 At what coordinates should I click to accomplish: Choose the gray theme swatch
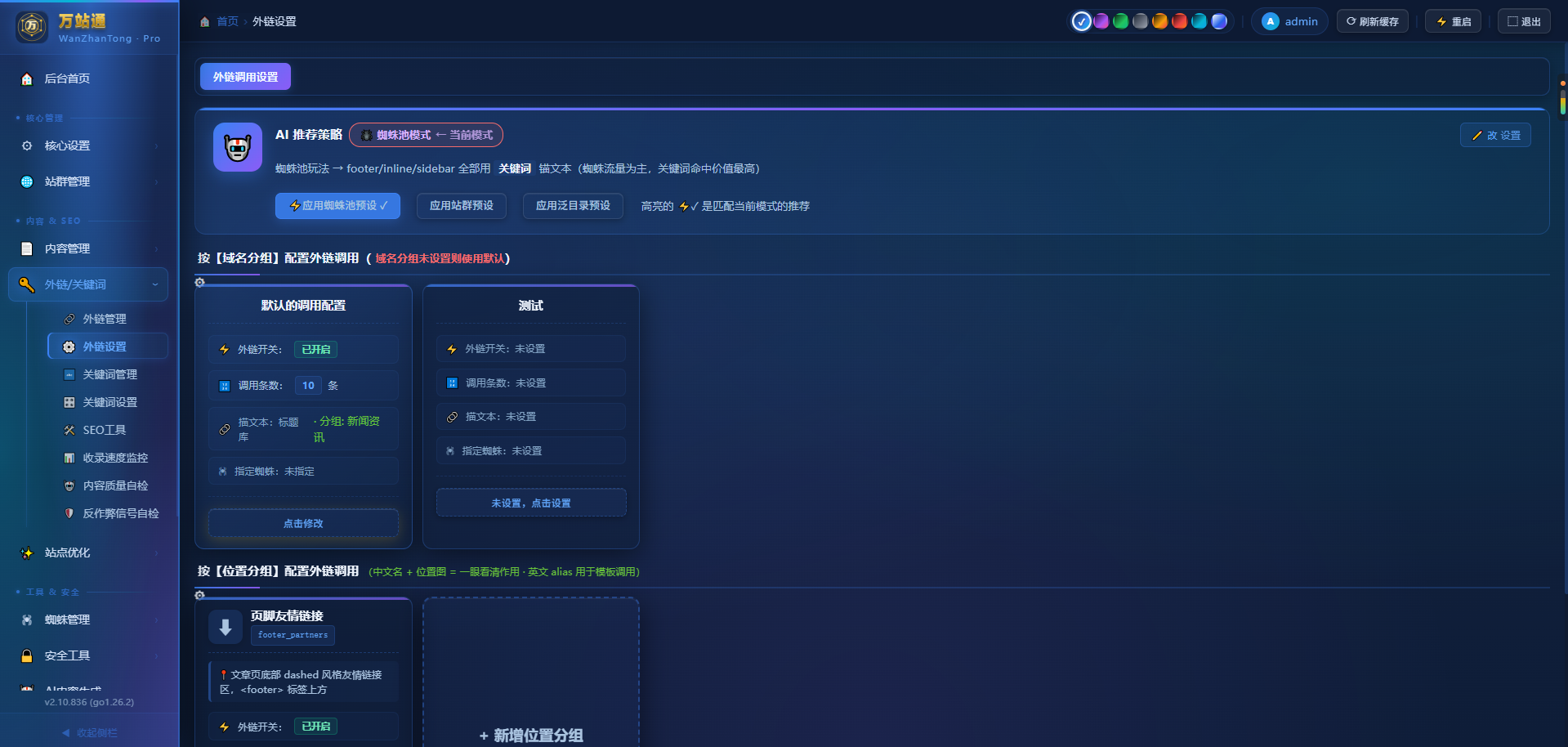[x=1140, y=21]
